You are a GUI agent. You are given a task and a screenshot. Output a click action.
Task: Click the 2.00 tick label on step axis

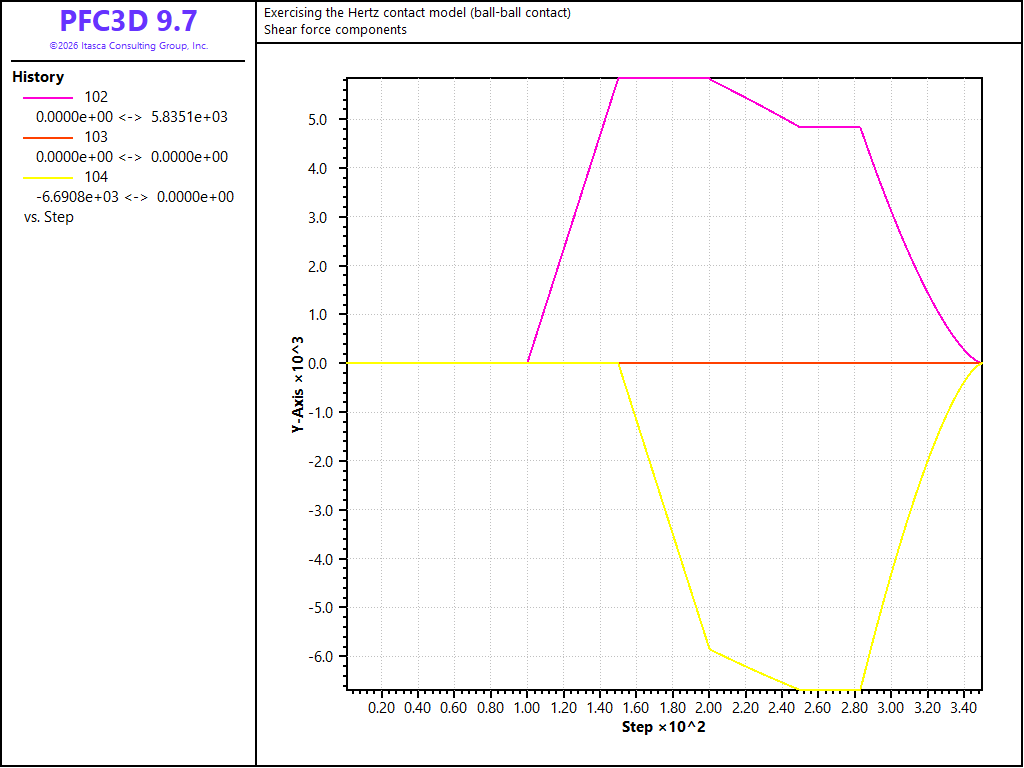709,708
